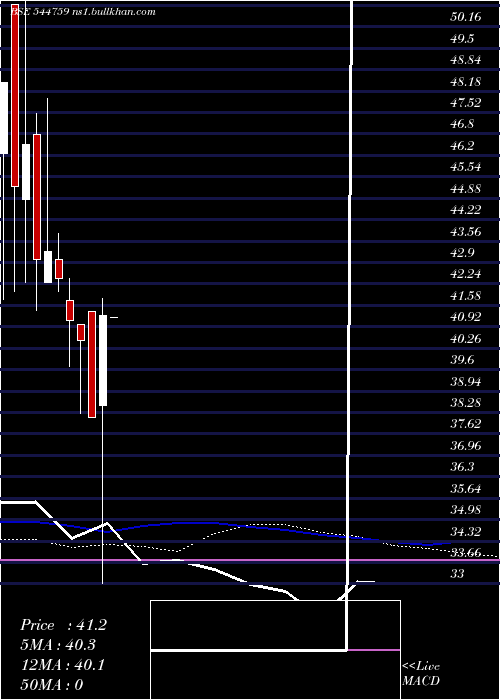Click the 46.2 price axis label
The image size is (500, 700).
point(462,146)
